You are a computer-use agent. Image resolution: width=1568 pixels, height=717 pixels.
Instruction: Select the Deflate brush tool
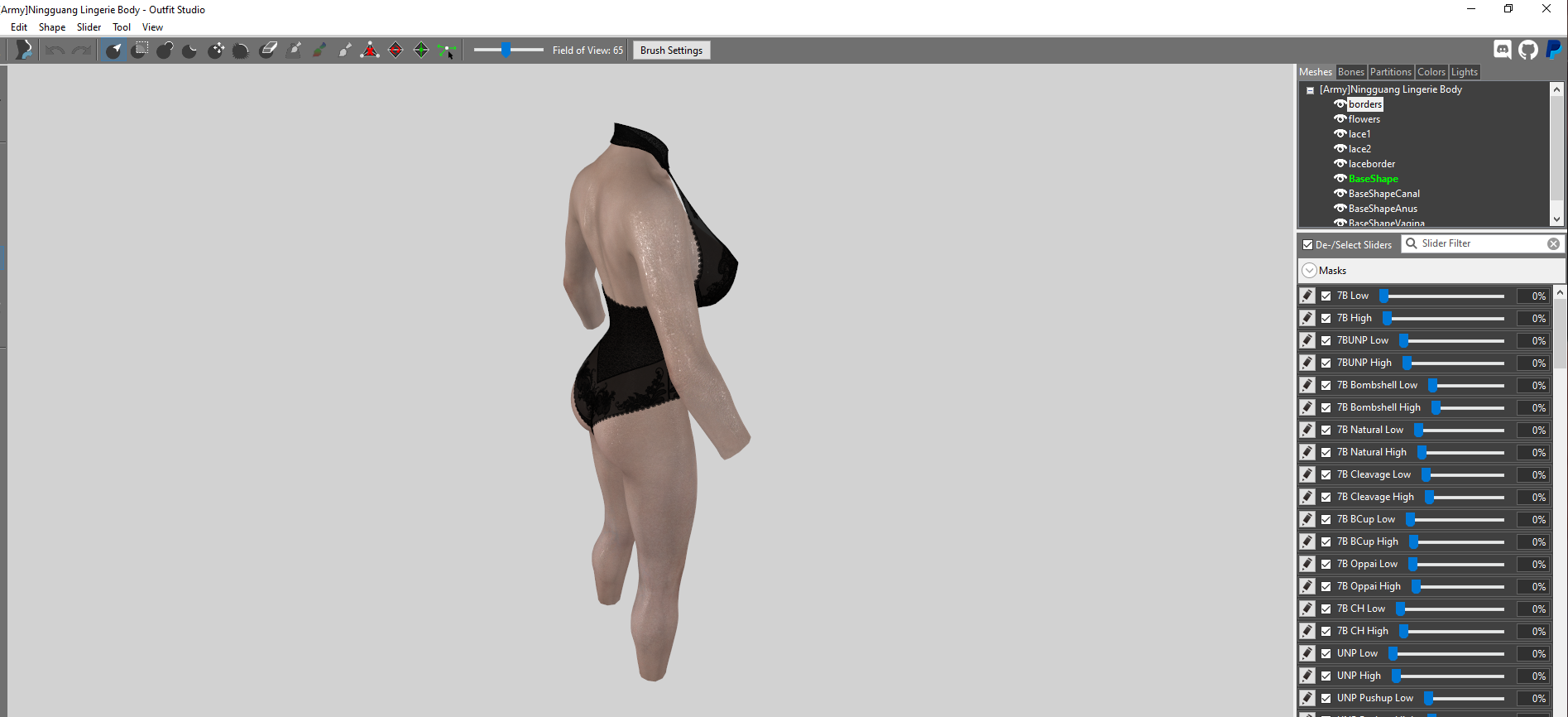(x=189, y=51)
